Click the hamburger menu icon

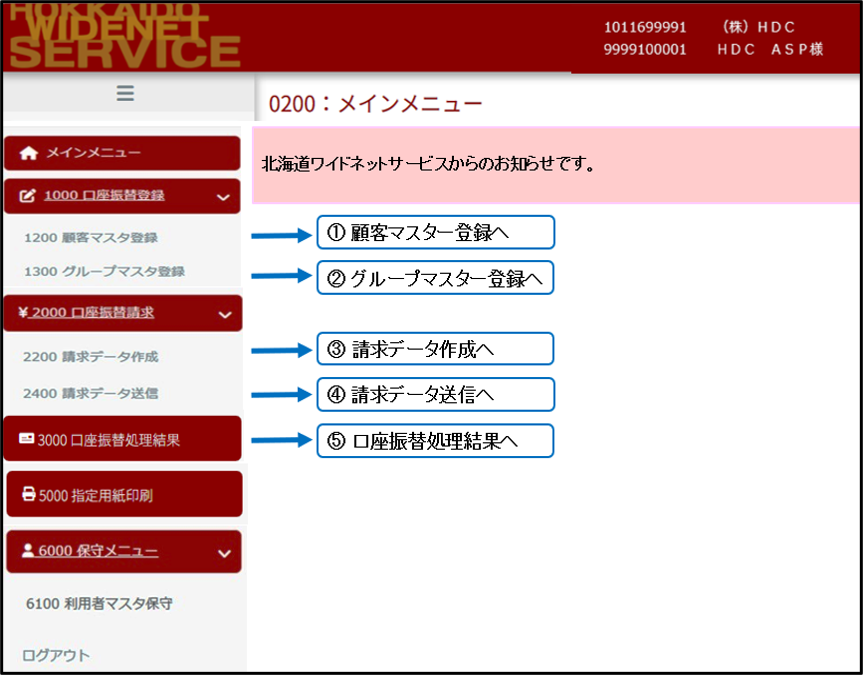pos(125,94)
